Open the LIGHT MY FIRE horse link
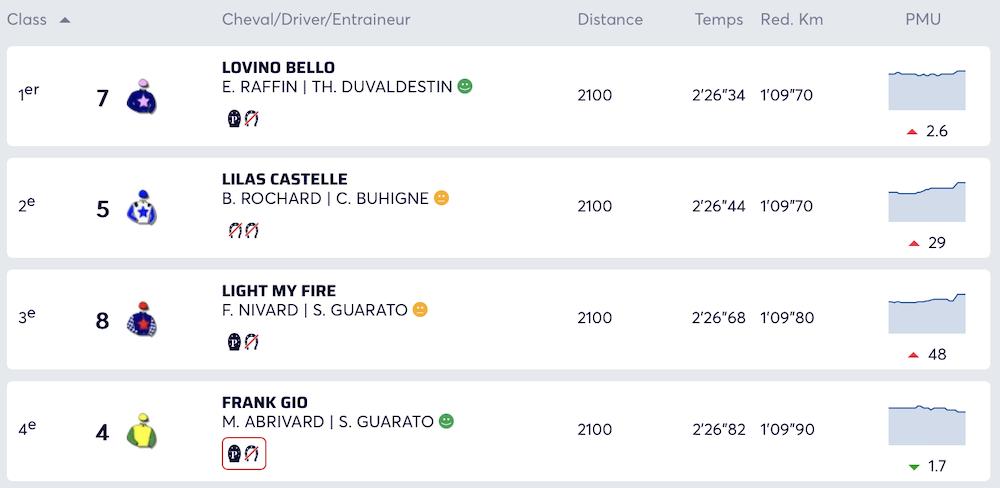 (279, 291)
